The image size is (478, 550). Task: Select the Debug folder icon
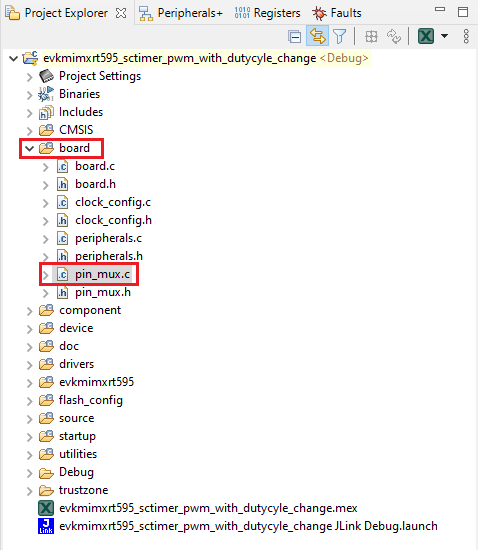click(x=46, y=472)
